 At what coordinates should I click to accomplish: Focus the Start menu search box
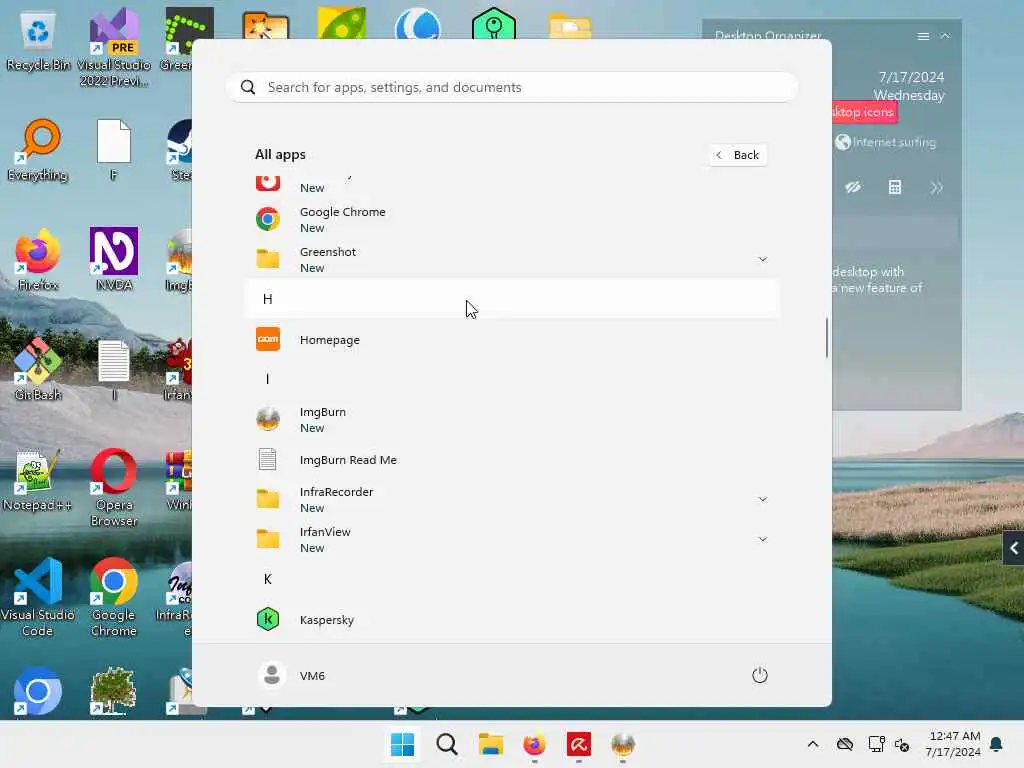[512, 88]
